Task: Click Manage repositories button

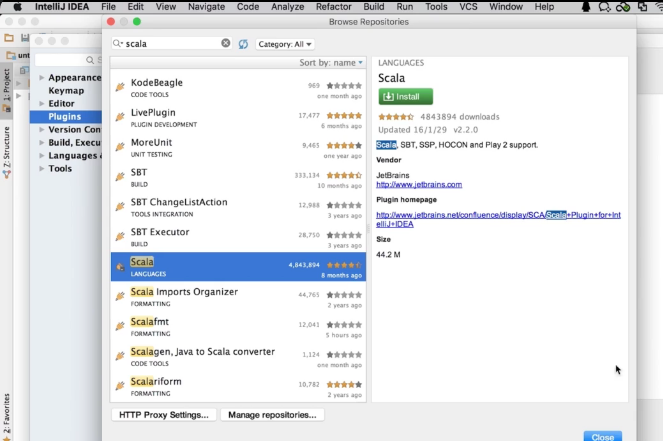Action: click(272, 415)
